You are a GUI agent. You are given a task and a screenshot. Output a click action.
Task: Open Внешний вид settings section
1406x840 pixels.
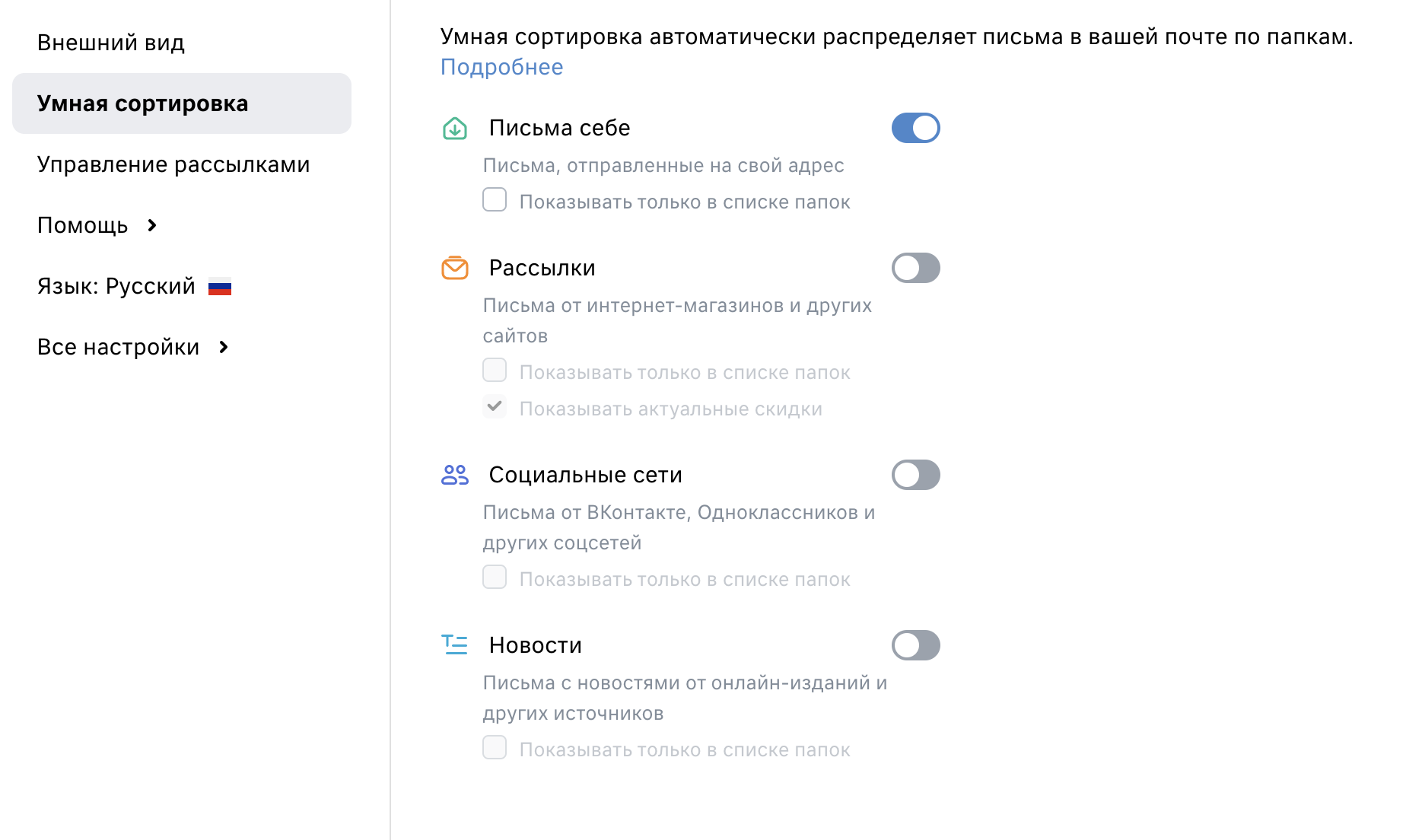click(111, 43)
